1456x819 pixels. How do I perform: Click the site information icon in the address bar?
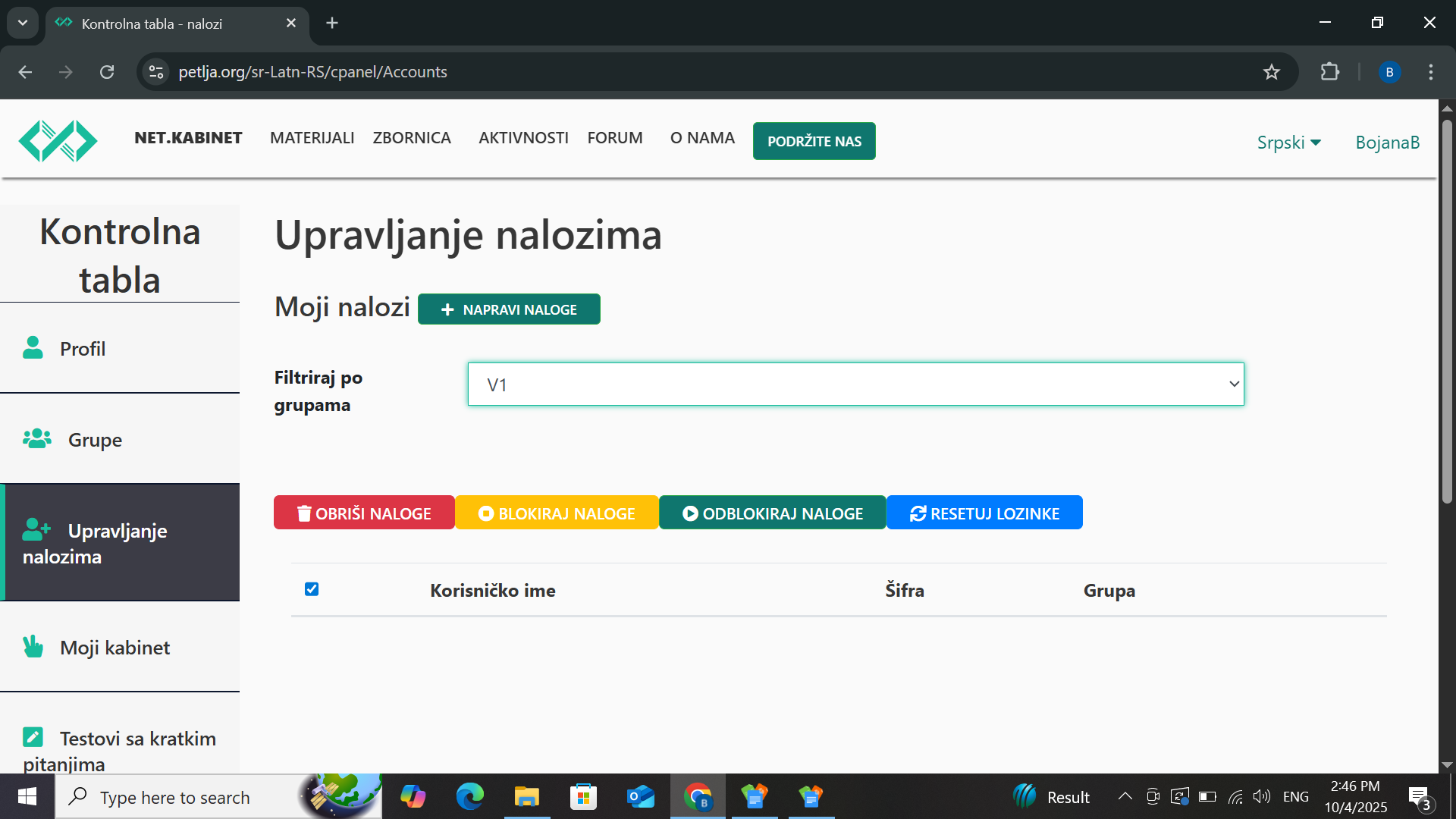(x=156, y=72)
